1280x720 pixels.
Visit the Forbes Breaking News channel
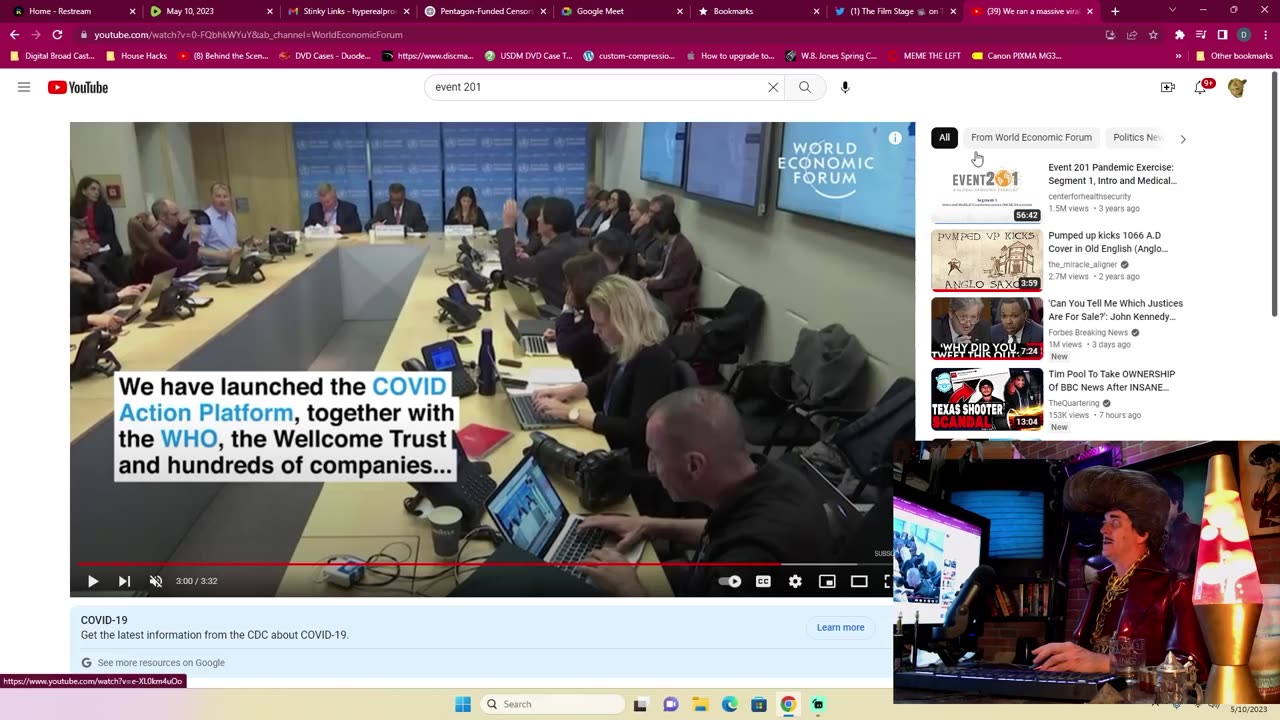[1088, 333]
